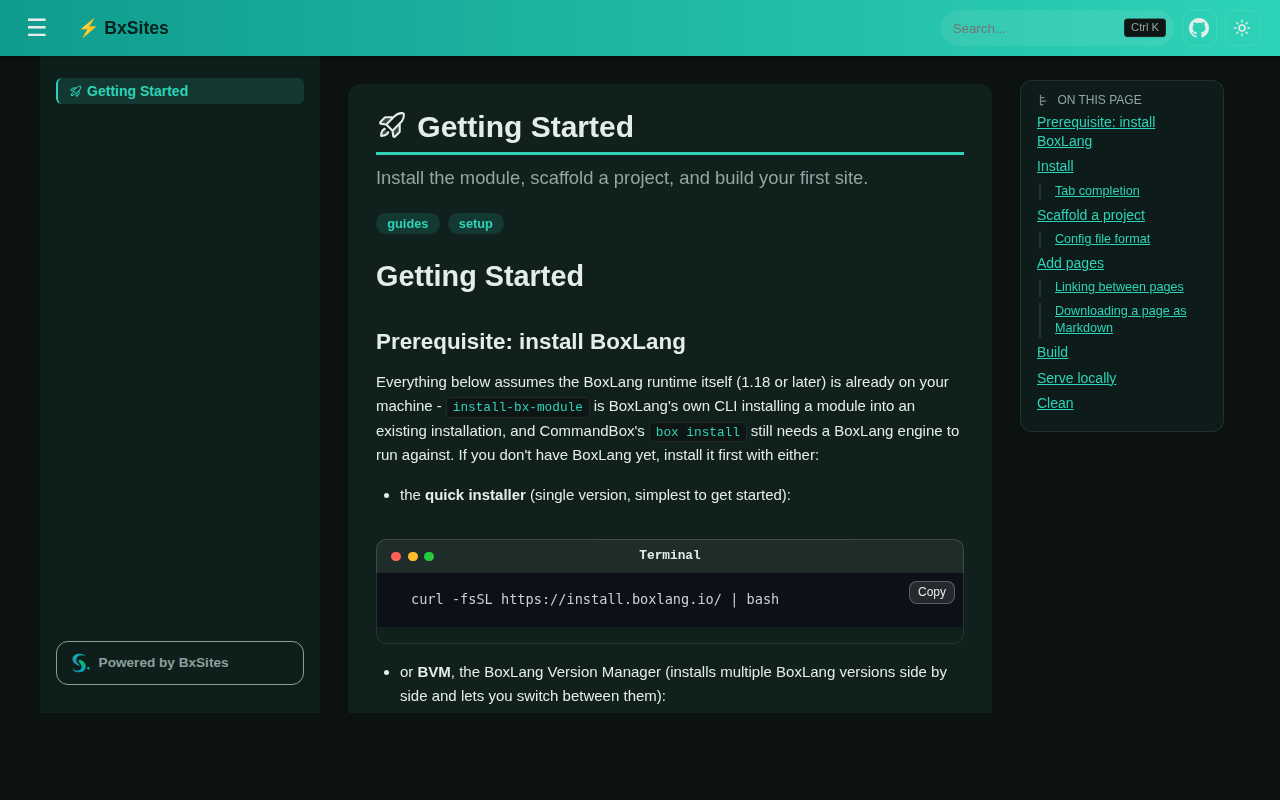
Task: Go to Linking between pages subsection
Action: pyautogui.click(x=1119, y=287)
